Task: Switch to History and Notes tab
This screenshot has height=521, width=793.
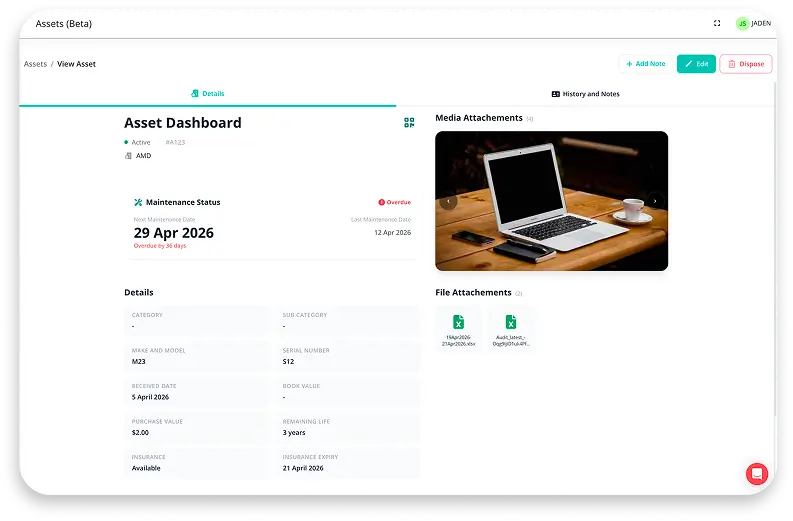Action: click(585, 94)
